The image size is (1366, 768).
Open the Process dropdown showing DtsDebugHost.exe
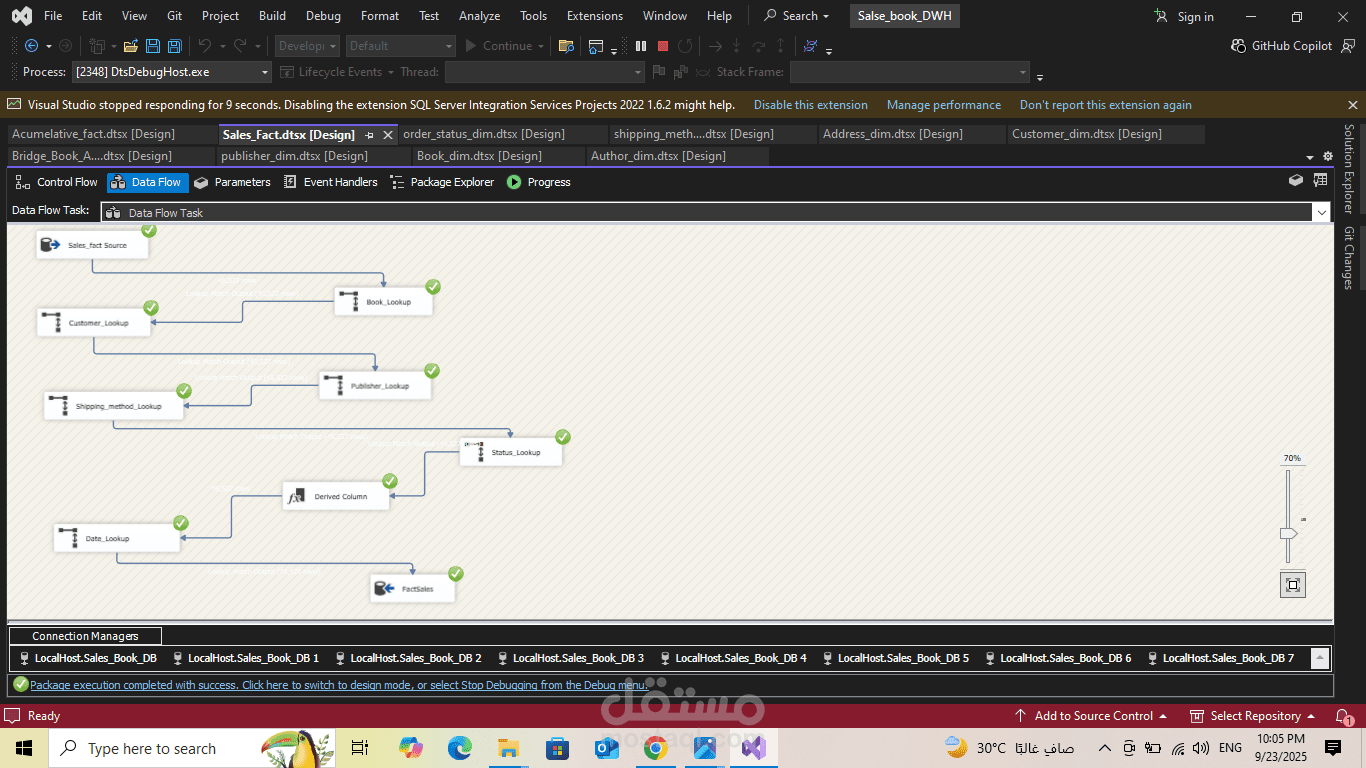[x=265, y=72]
